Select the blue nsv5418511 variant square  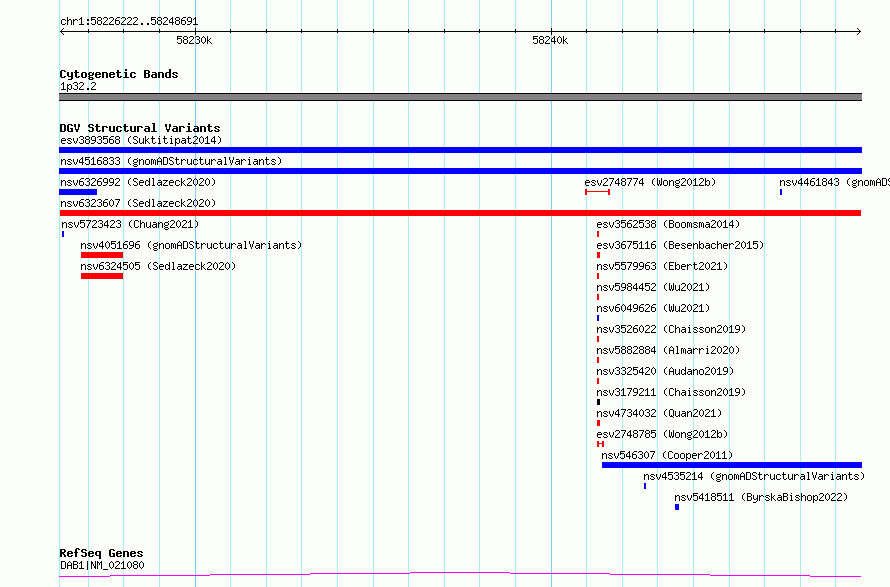677,507
